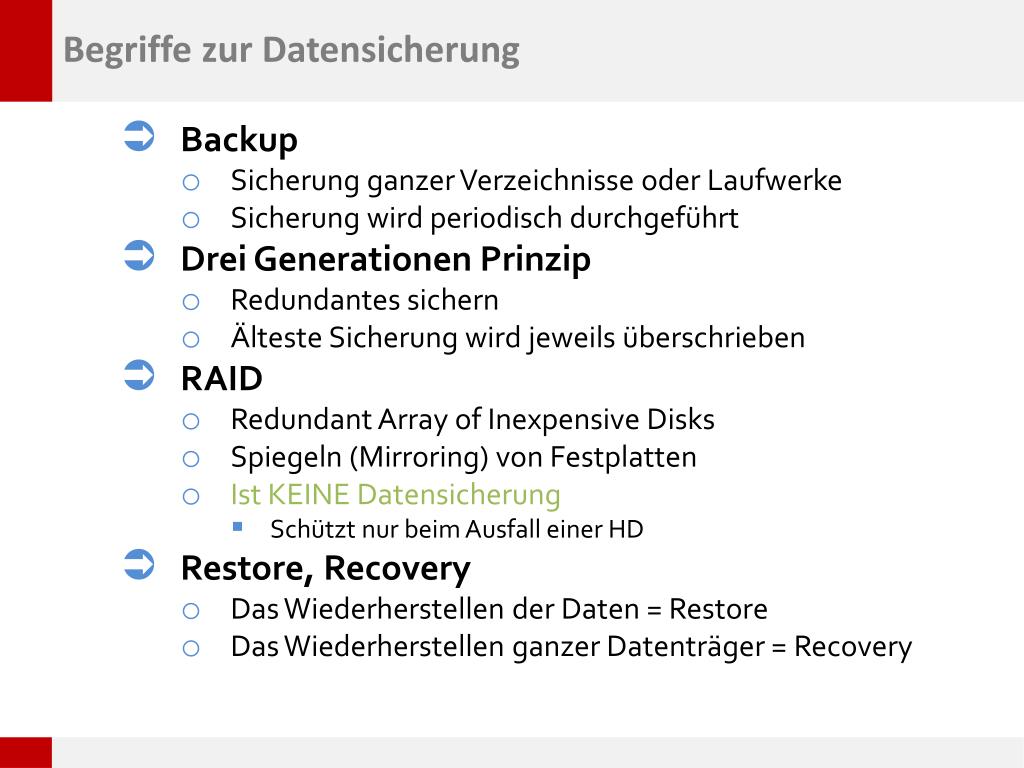Click the line Älteste Sicherung wird jeweils überschrieben
The image size is (1024, 768).
(518, 338)
